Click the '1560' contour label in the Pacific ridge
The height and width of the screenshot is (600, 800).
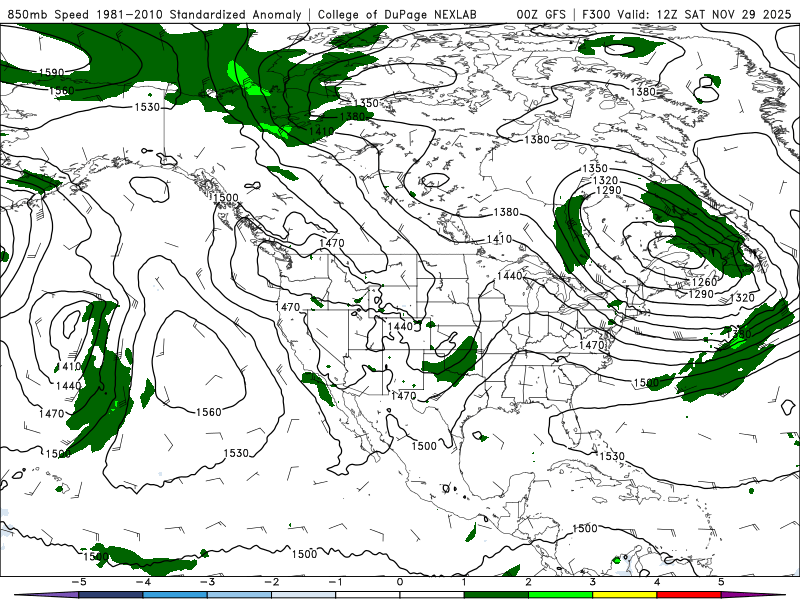(209, 412)
